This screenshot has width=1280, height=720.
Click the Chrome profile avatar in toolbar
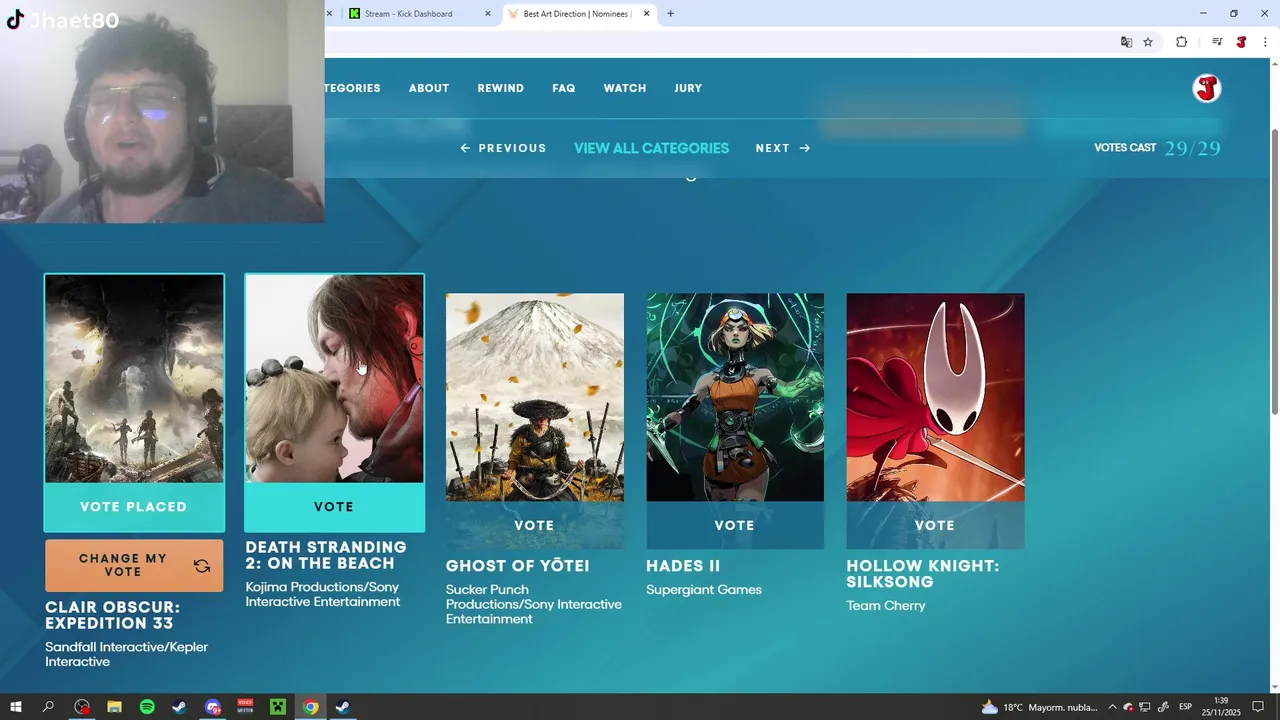coord(1241,42)
